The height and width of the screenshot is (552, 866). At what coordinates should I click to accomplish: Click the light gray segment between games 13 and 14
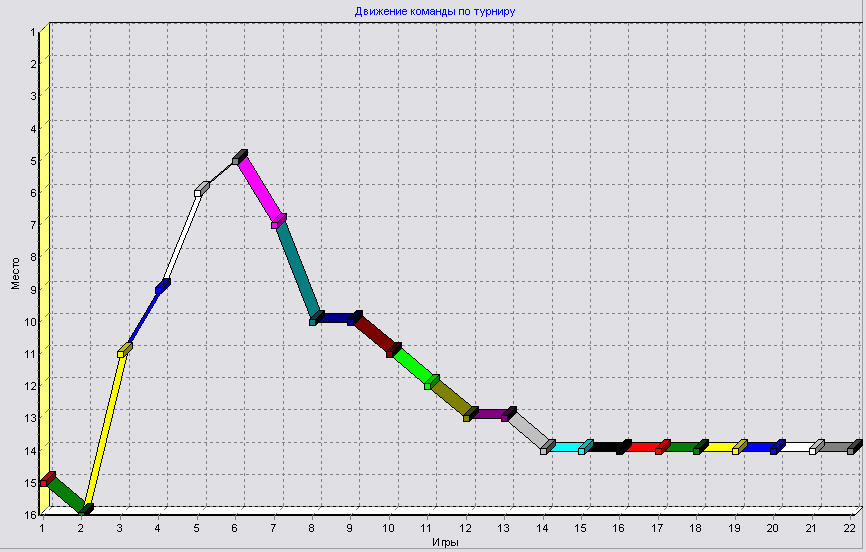coord(529,430)
